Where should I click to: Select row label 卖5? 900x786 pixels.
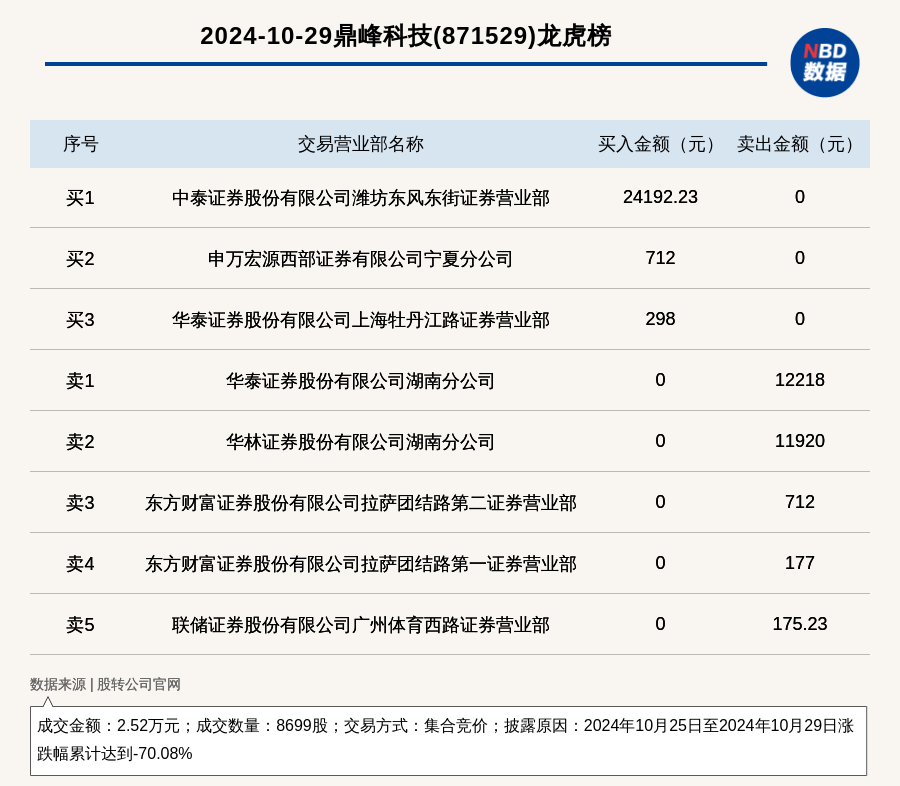[80, 625]
